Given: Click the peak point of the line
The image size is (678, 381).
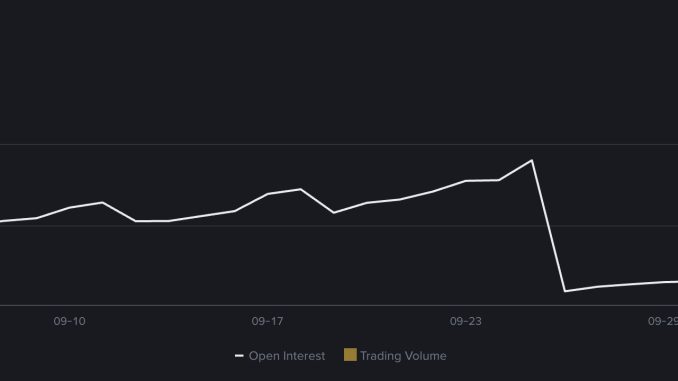Looking at the screenshot, I should click(x=532, y=160).
